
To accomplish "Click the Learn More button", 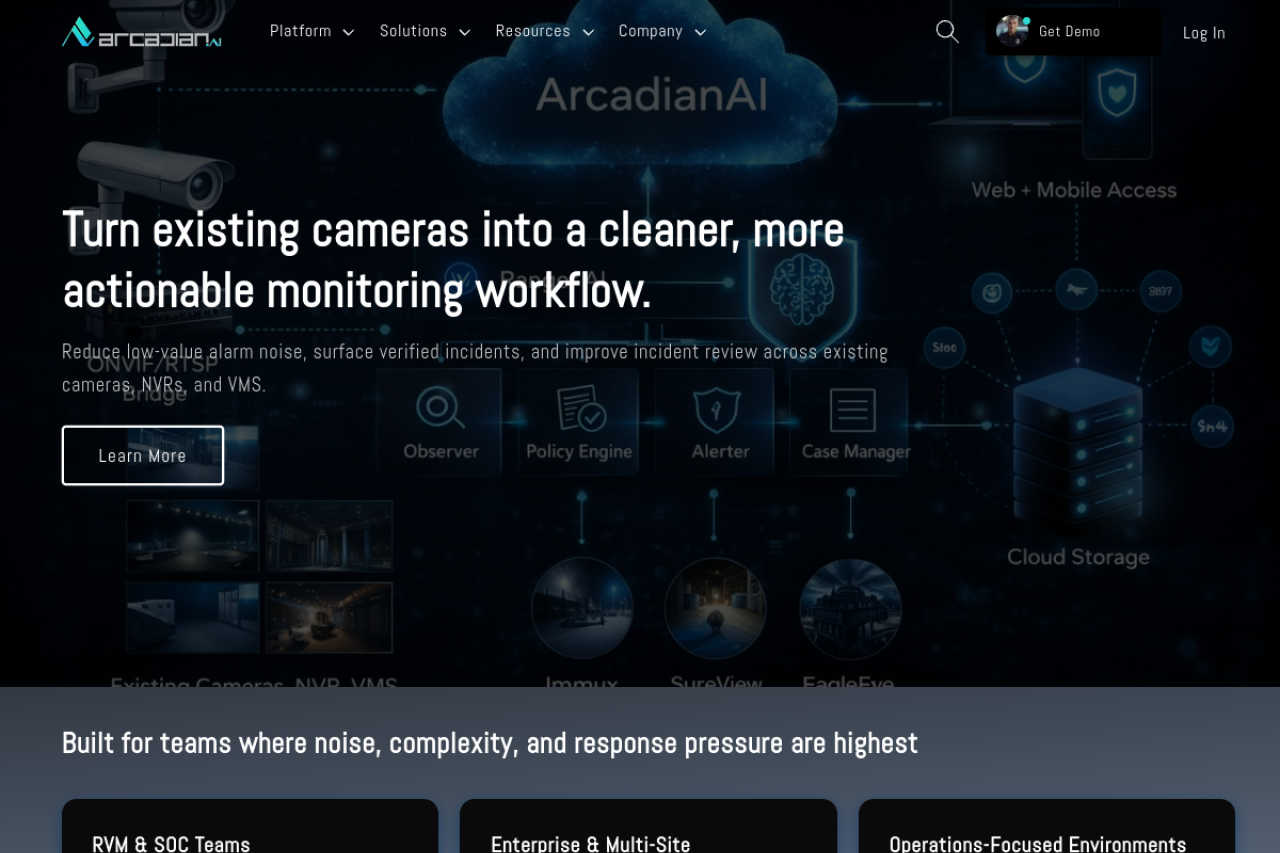I will click(x=143, y=456).
